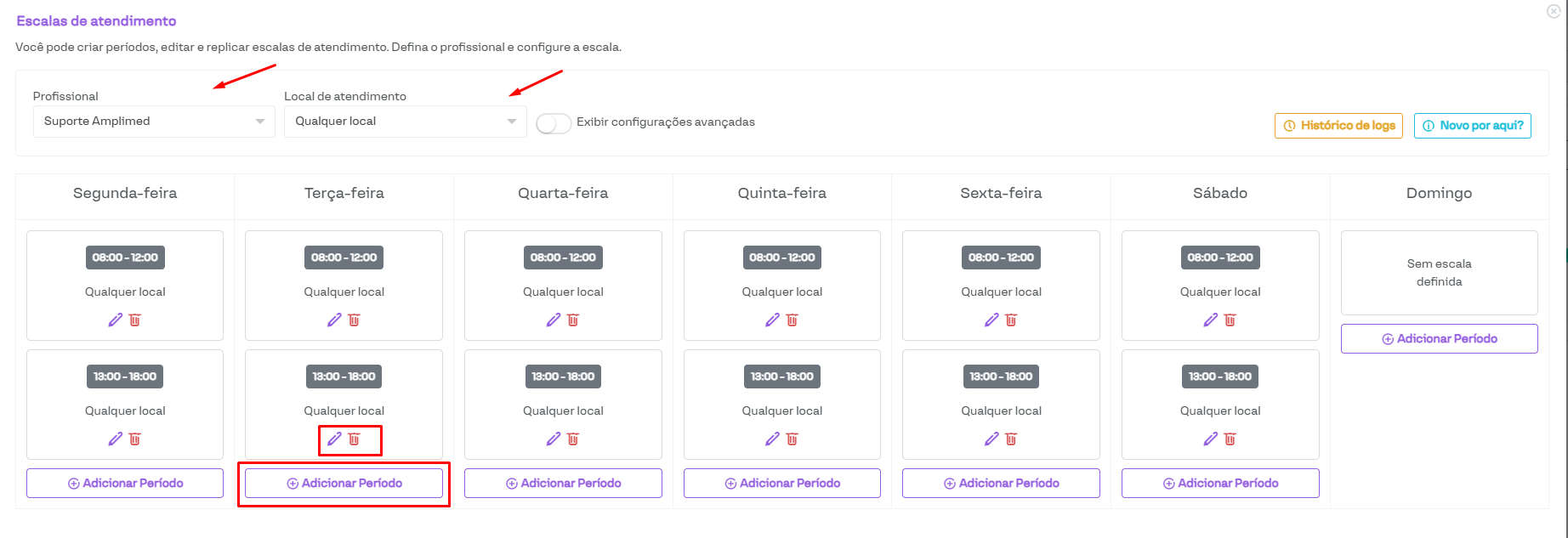Delete Tuesday's 08:00 - 12:00 period
The width and height of the screenshot is (1568, 538).
(x=355, y=320)
